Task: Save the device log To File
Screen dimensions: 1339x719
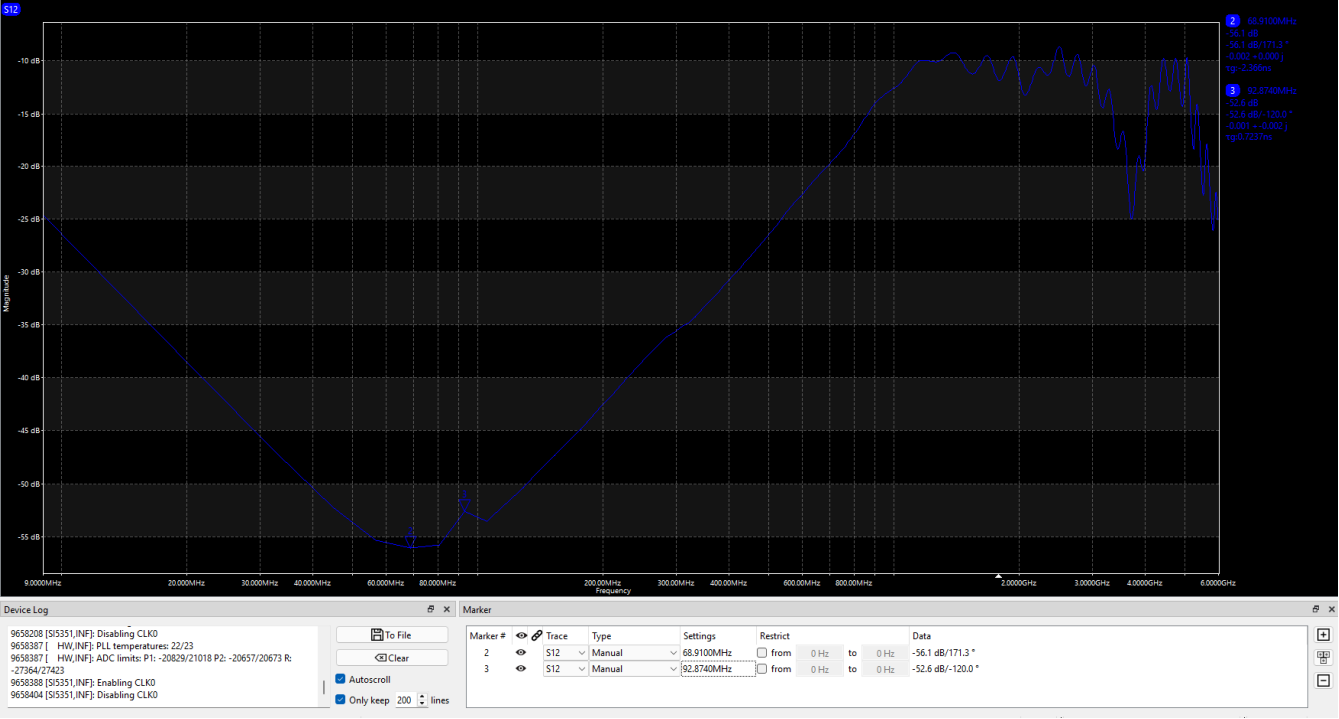Action: click(x=391, y=635)
